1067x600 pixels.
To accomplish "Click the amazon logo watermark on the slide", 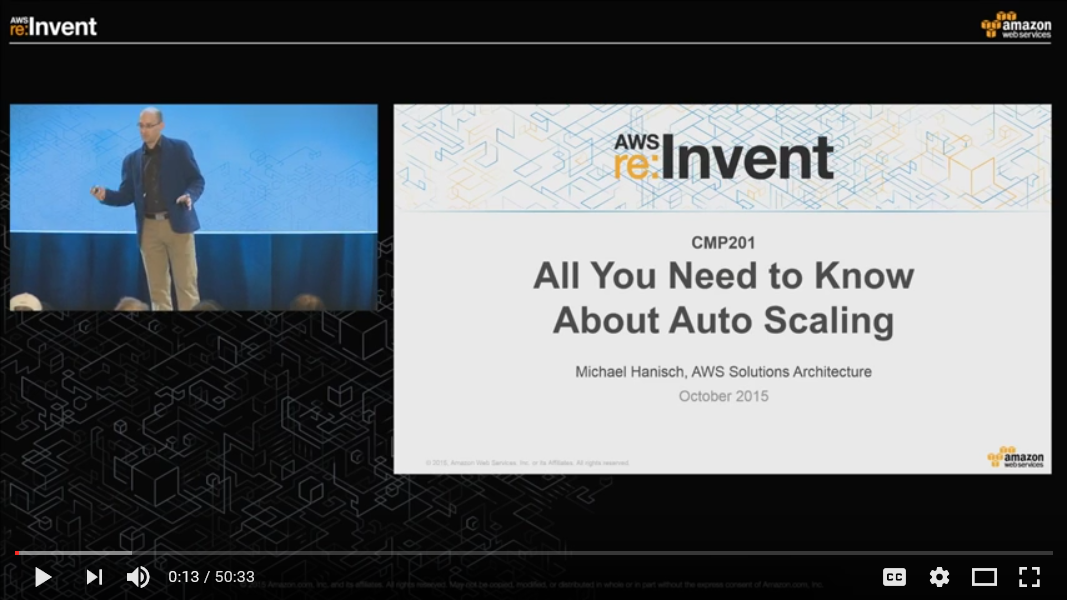I will [1012, 456].
